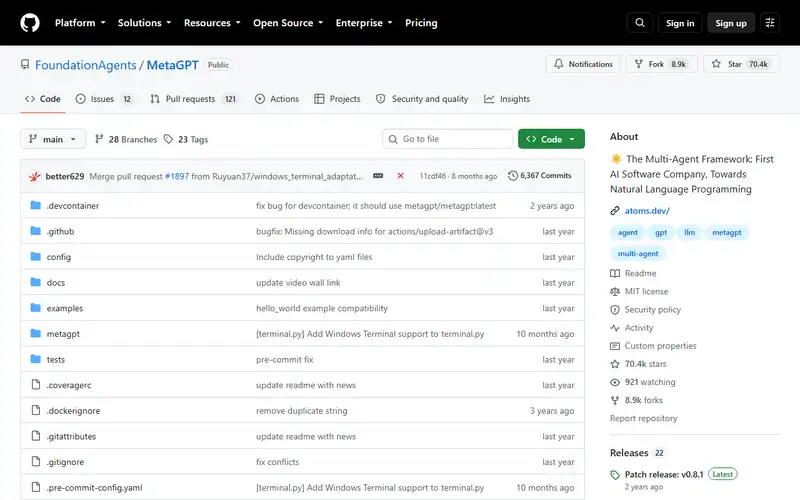
Task: Expand the Open Source menu
Action: point(288,23)
